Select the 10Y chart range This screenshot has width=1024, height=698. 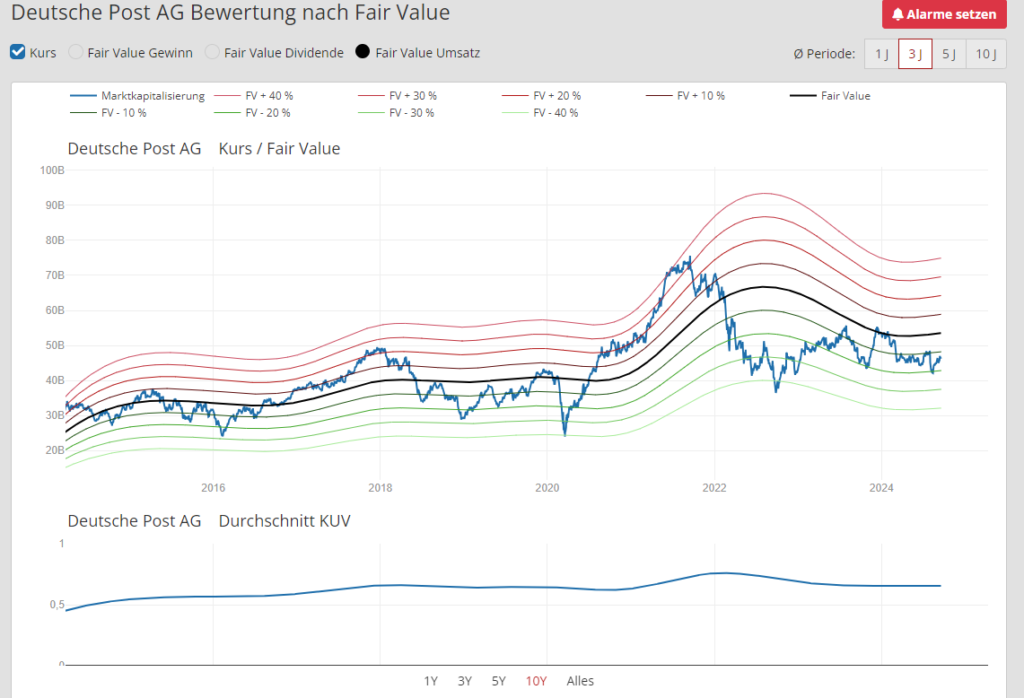point(536,681)
